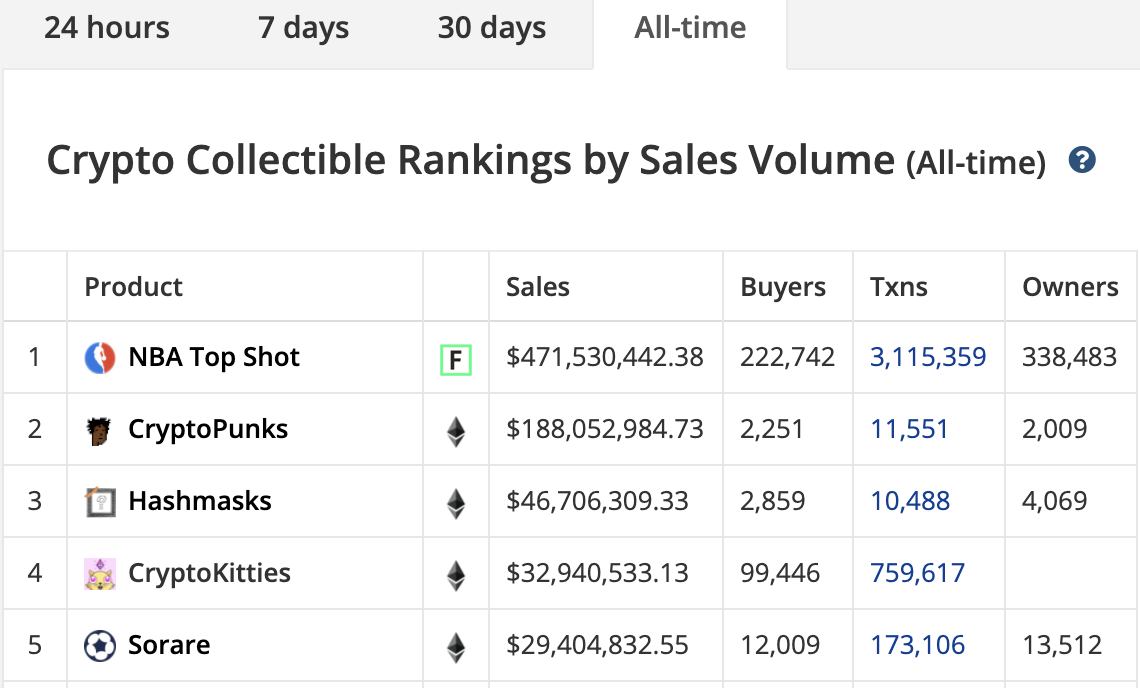Click the CryptoKitties cat icon
The image size is (1140, 688).
click(100, 574)
